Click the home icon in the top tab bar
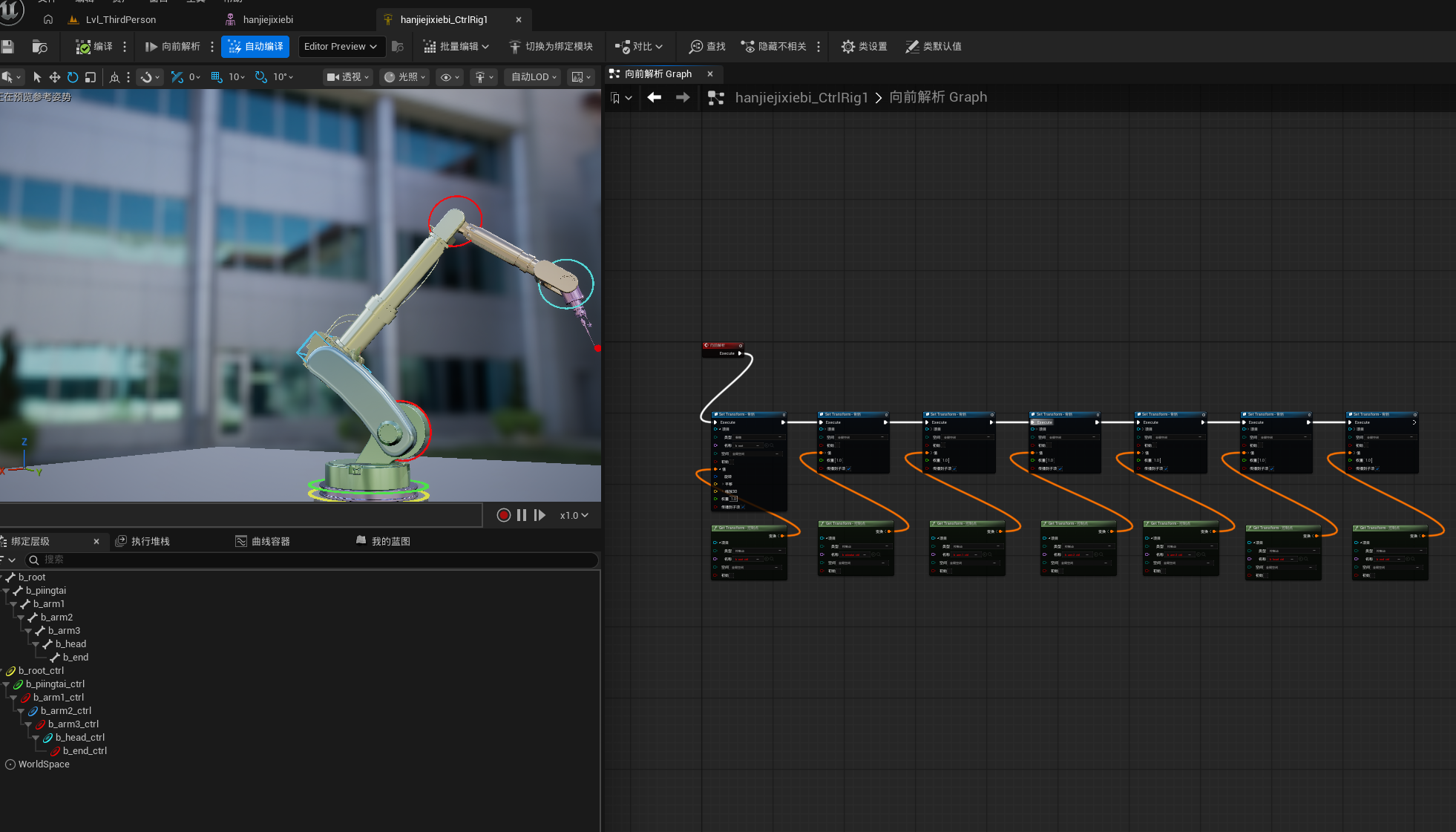The height and width of the screenshot is (832, 1456). pos(48,20)
